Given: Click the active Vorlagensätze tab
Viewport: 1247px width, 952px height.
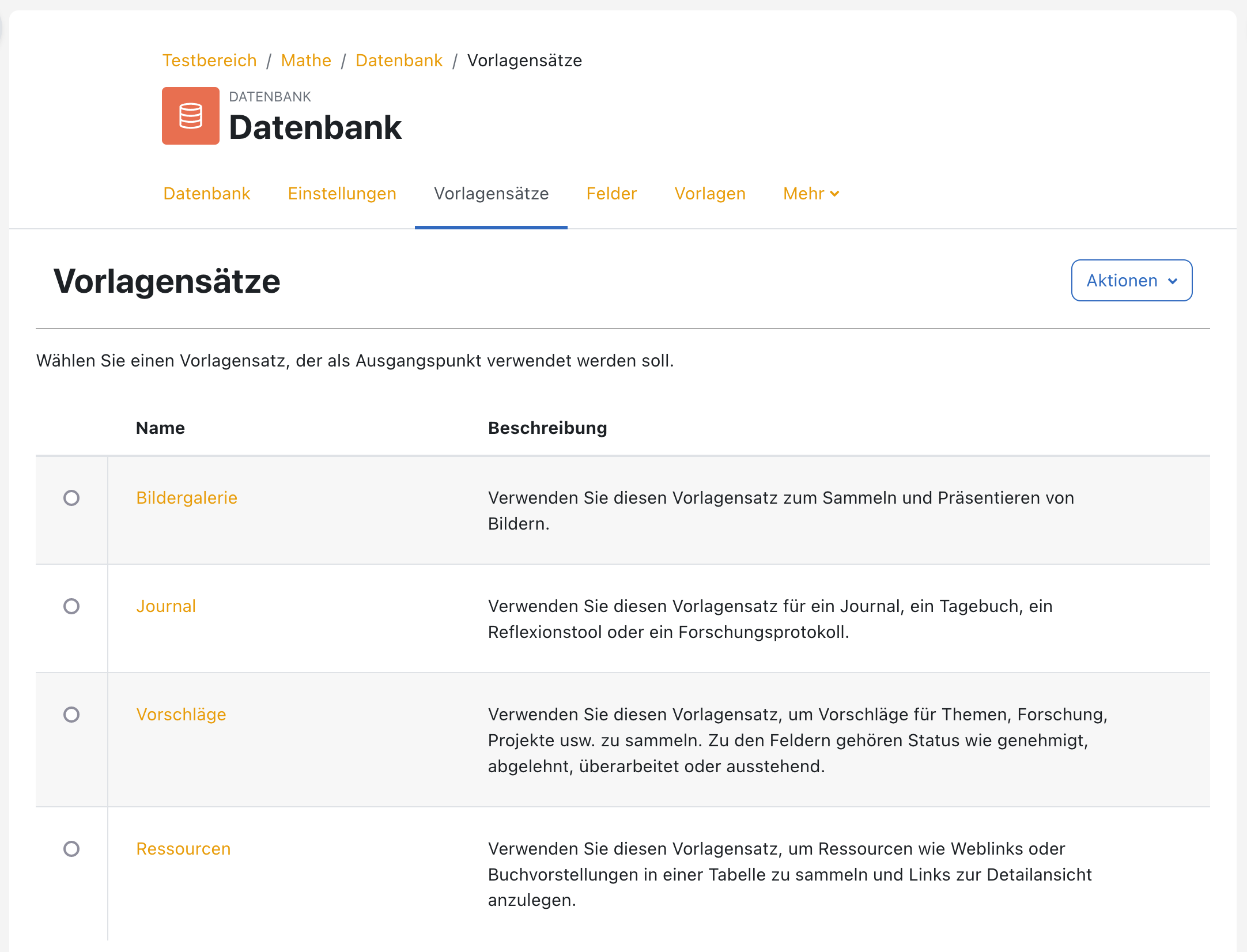Looking at the screenshot, I should pyautogui.click(x=491, y=194).
